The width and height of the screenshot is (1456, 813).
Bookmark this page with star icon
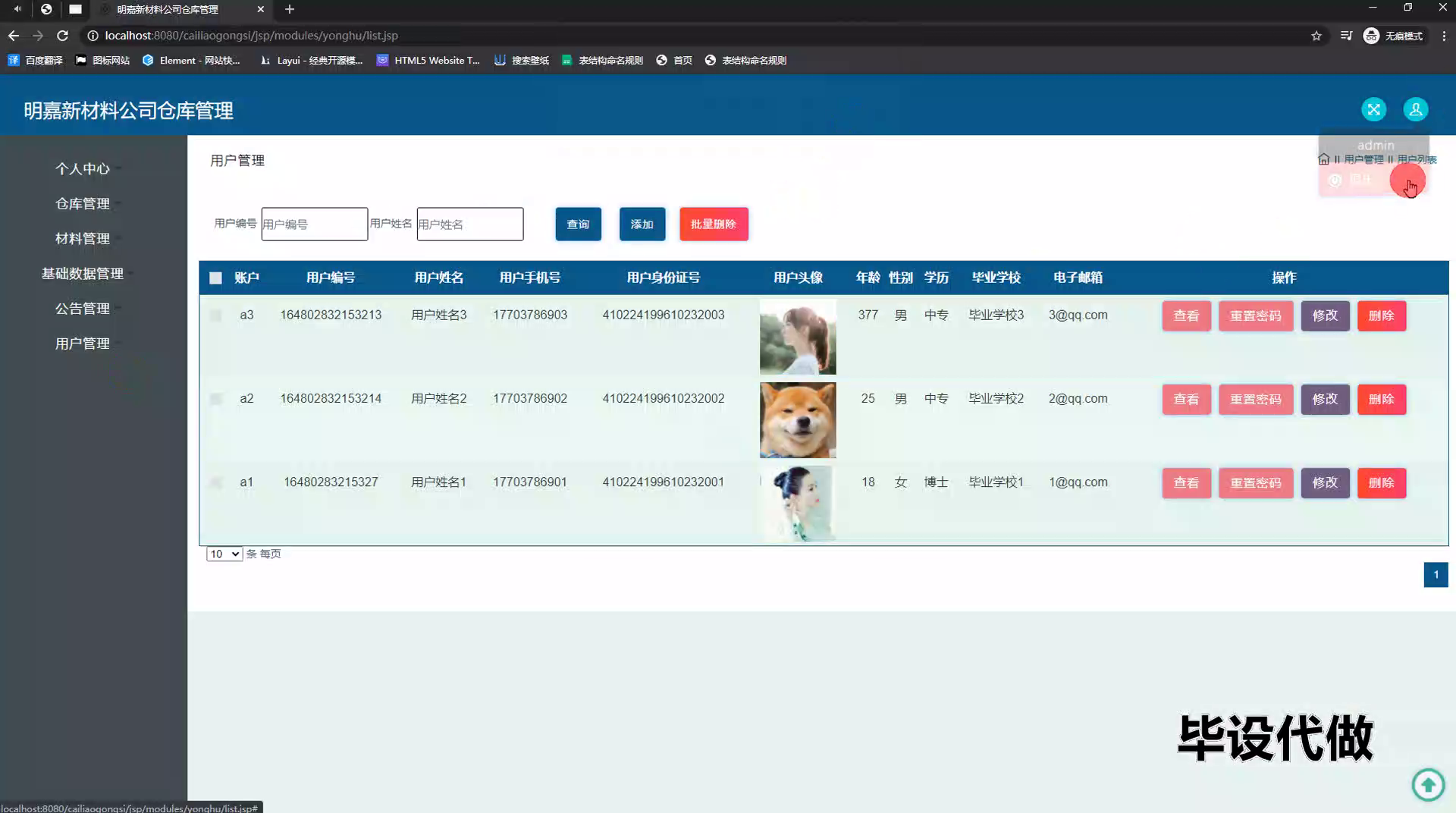(x=1316, y=36)
